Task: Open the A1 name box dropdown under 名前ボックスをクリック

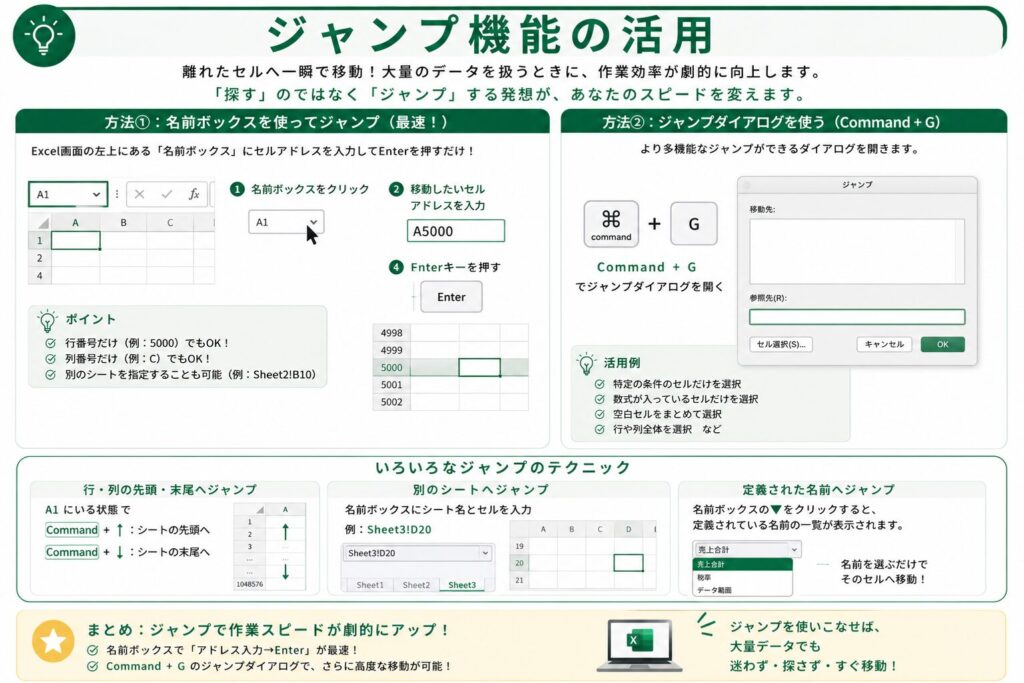Action: (313, 222)
